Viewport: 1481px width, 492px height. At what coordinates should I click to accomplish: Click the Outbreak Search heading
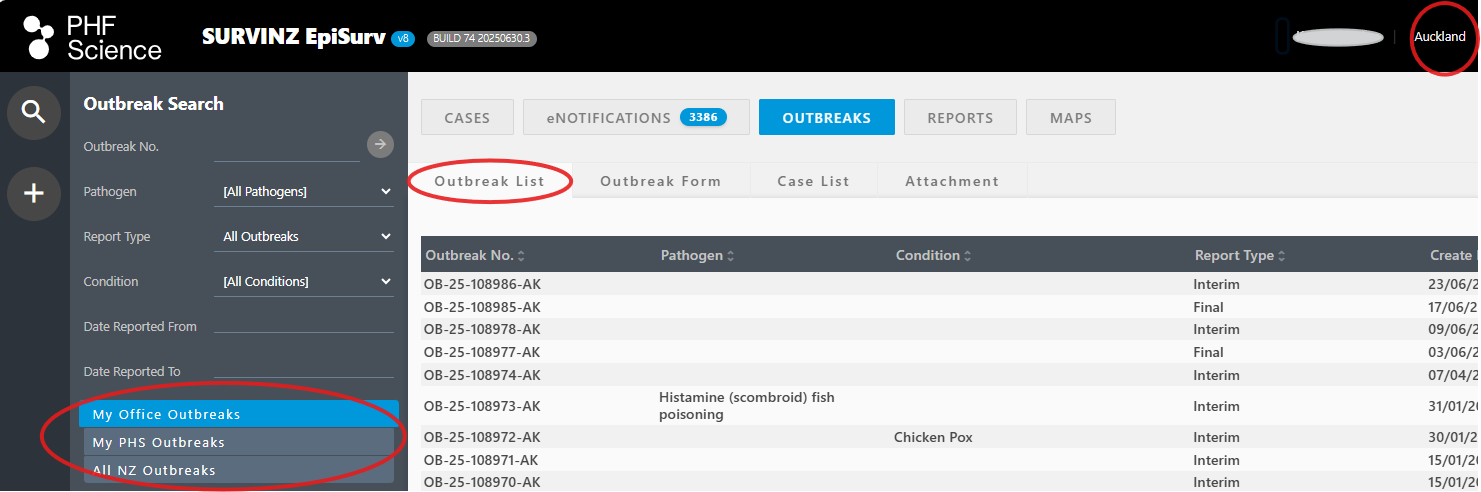(153, 103)
